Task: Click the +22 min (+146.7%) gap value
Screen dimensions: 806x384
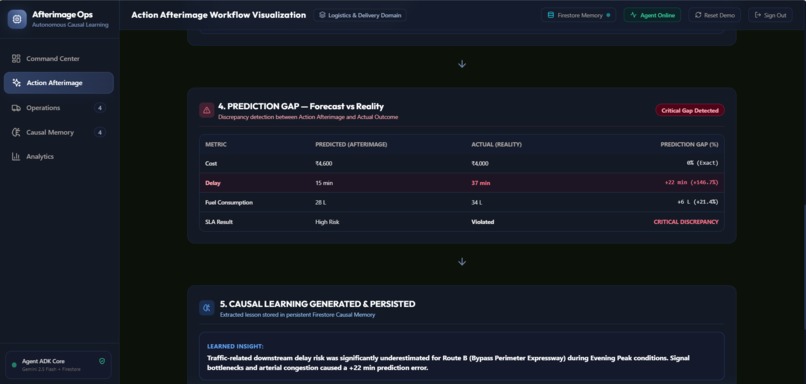Action: pyautogui.click(x=691, y=182)
